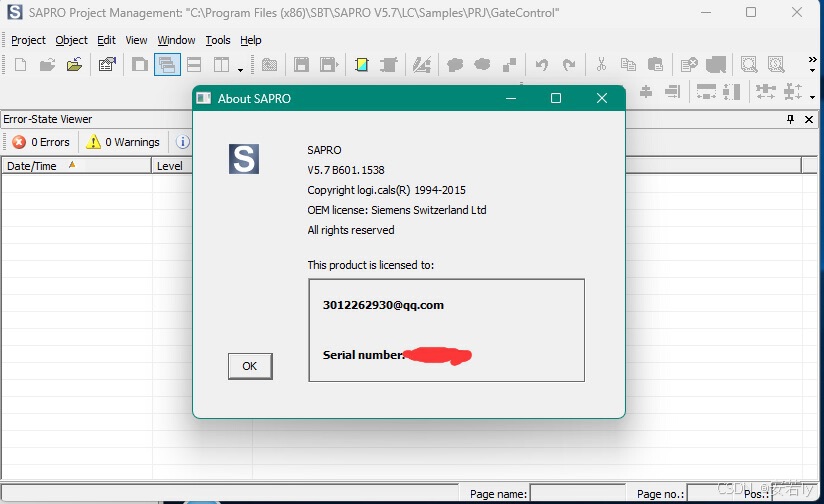Maximize the About SAPRO dialog
Viewport: 824px width, 504px height.
click(x=555, y=98)
